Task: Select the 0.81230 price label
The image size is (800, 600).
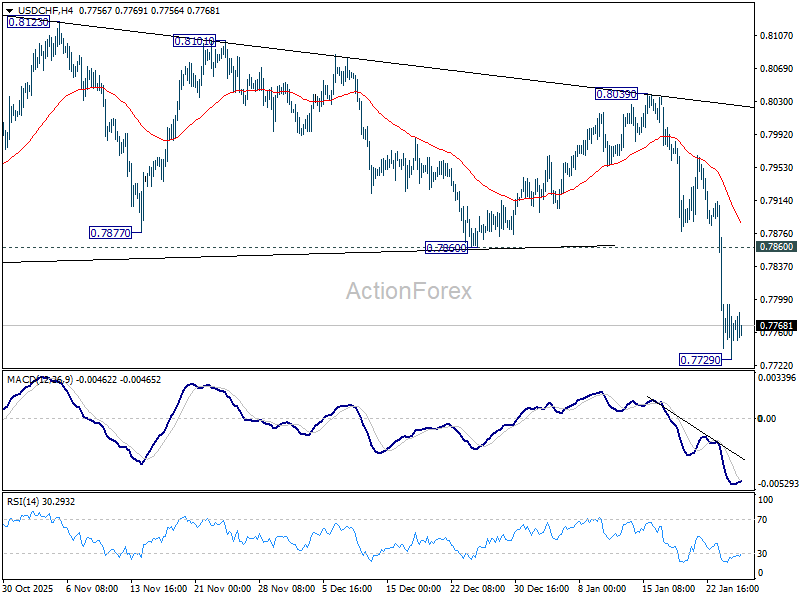Action: (x=29, y=22)
